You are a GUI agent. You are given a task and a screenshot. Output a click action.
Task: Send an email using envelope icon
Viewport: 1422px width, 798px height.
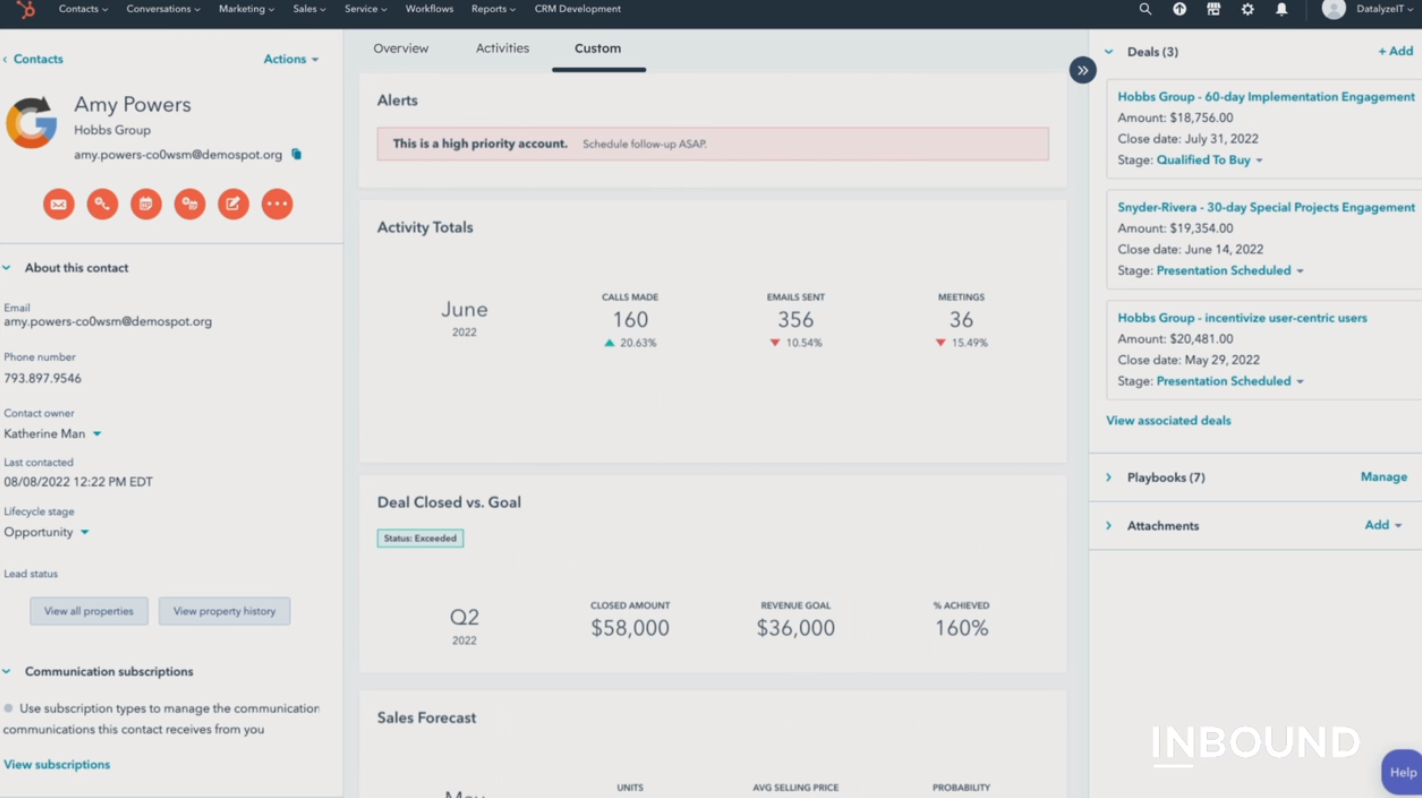click(58, 204)
